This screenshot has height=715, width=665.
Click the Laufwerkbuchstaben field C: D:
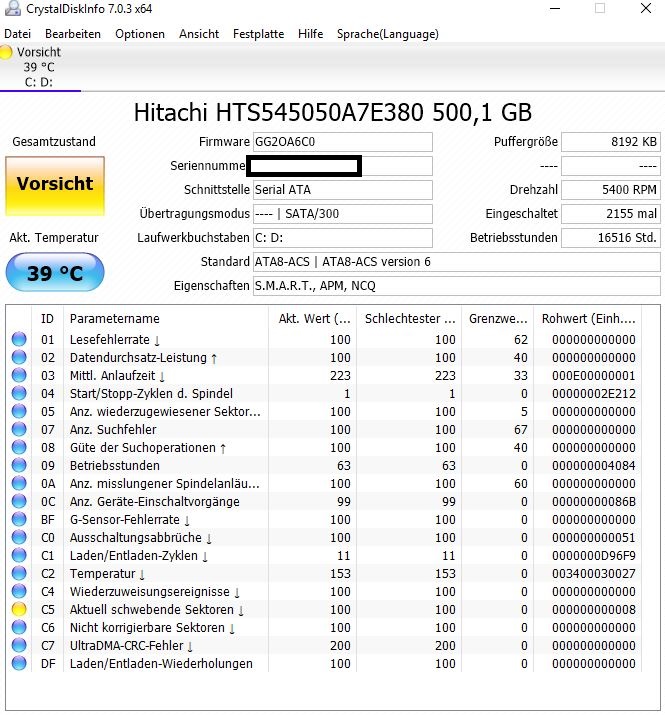pos(343,238)
